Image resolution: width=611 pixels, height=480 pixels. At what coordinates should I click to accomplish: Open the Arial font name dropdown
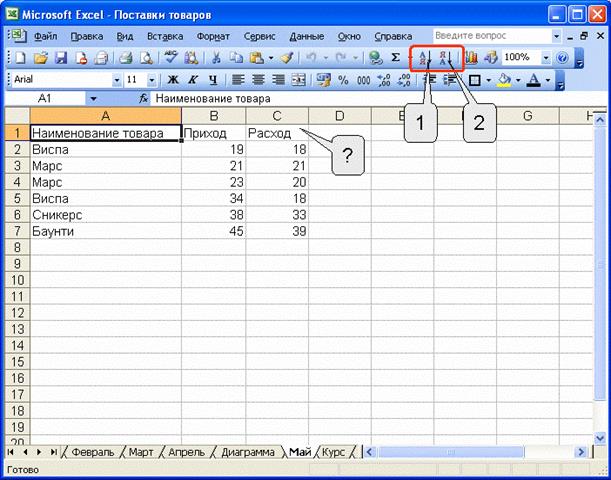point(116,80)
